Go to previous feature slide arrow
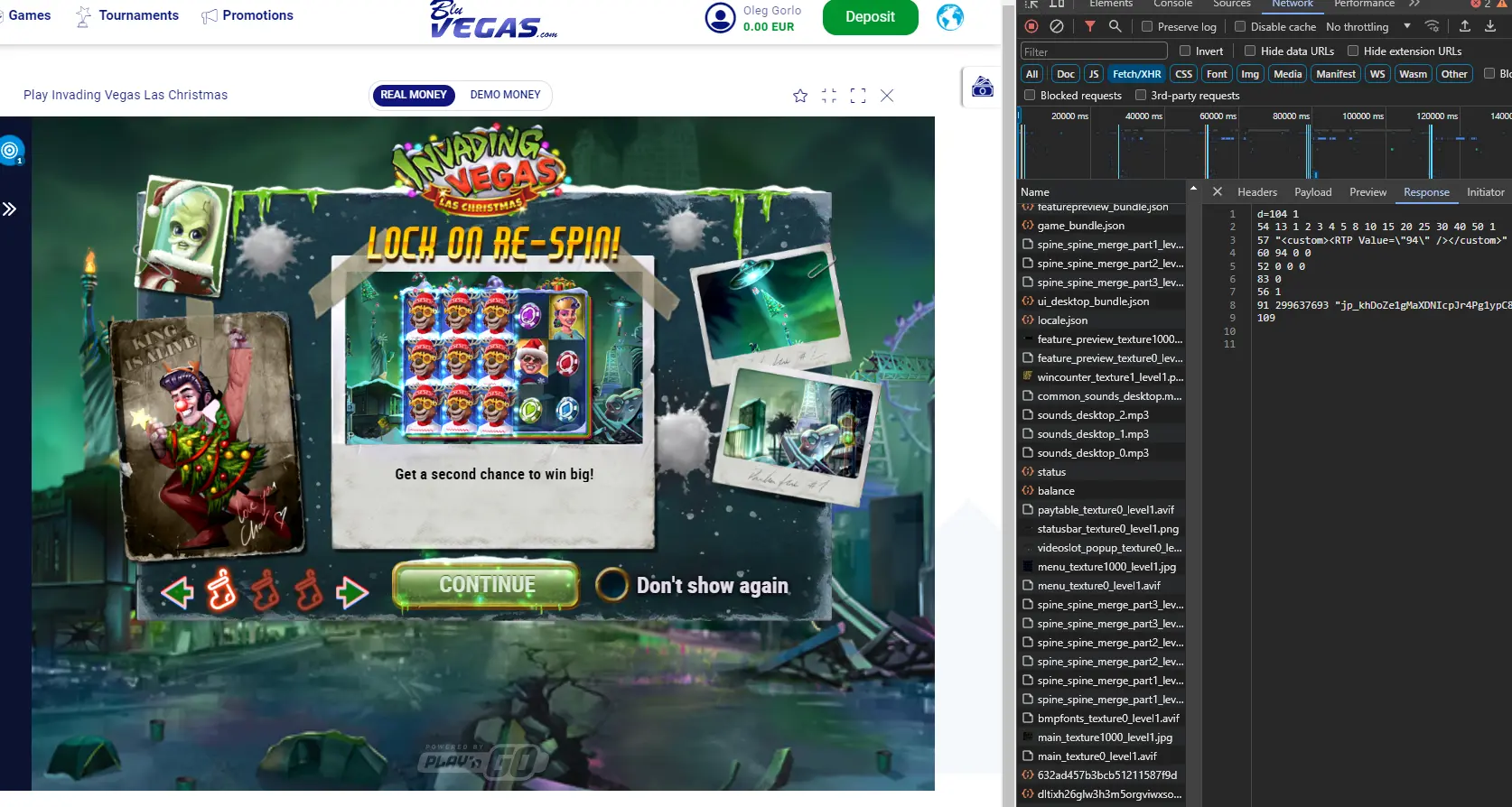1512x807 pixels. [x=178, y=593]
